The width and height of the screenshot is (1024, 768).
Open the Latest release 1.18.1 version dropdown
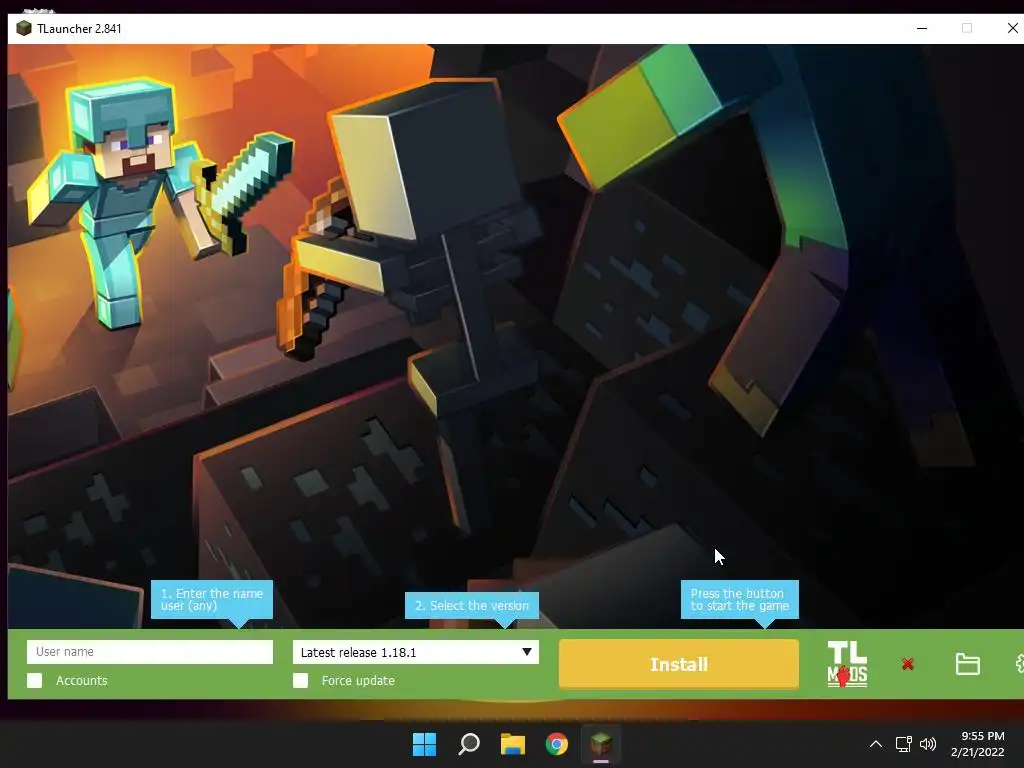416,652
